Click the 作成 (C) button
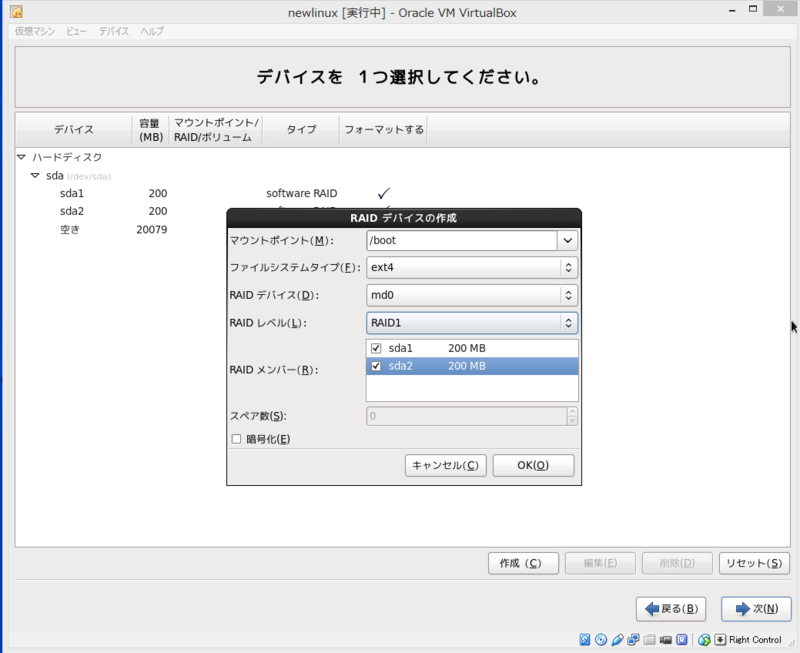The width and height of the screenshot is (800, 653). [523, 564]
